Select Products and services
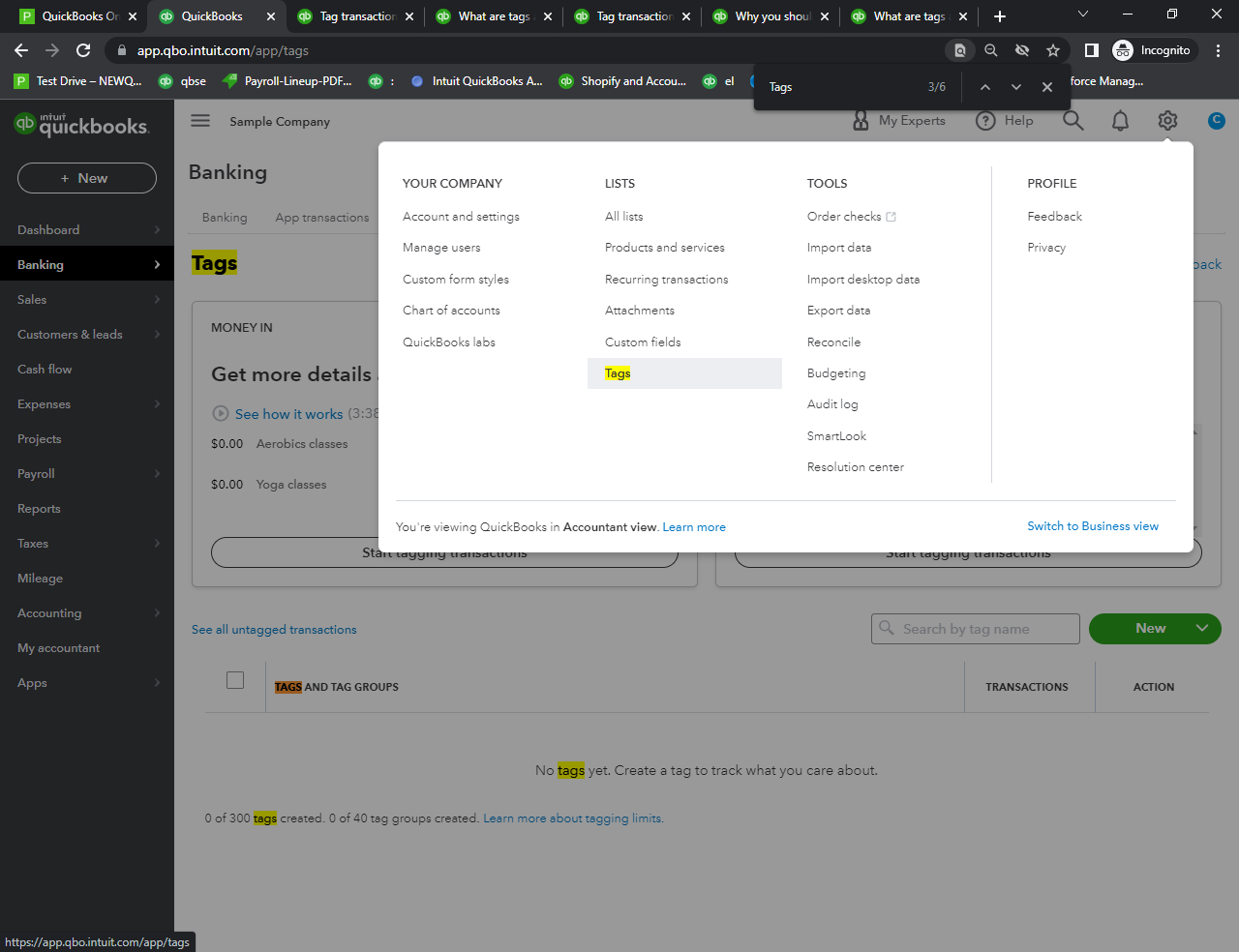 coord(665,248)
